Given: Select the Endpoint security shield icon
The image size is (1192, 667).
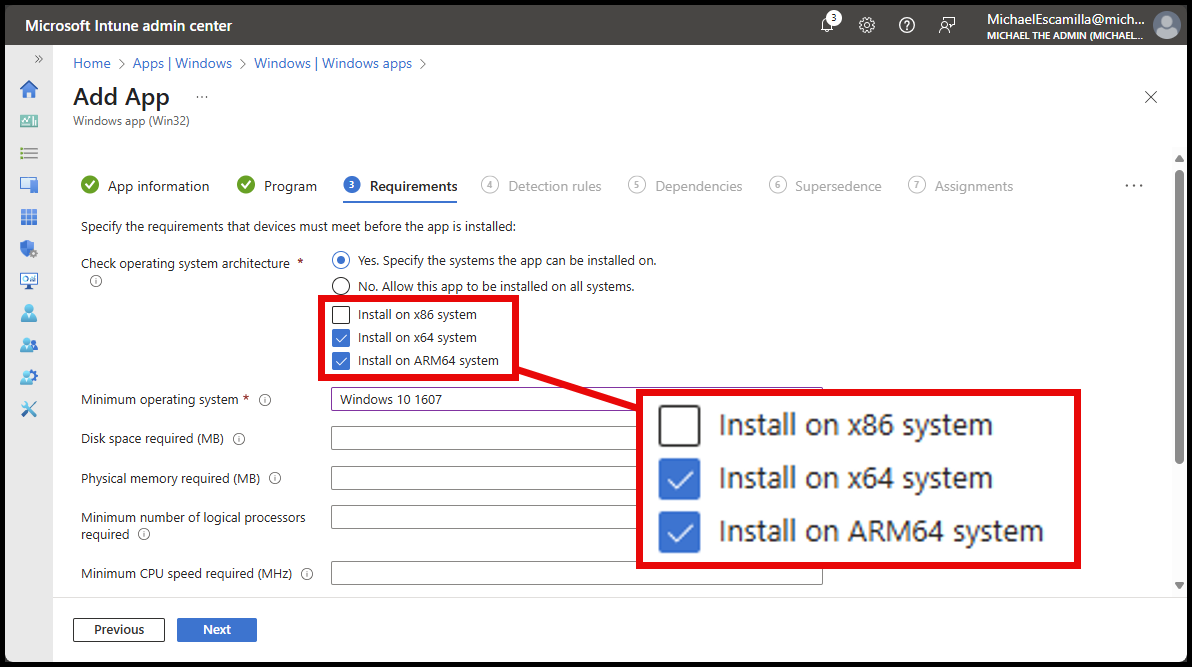Looking at the screenshot, I should click(x=28, y=248).
